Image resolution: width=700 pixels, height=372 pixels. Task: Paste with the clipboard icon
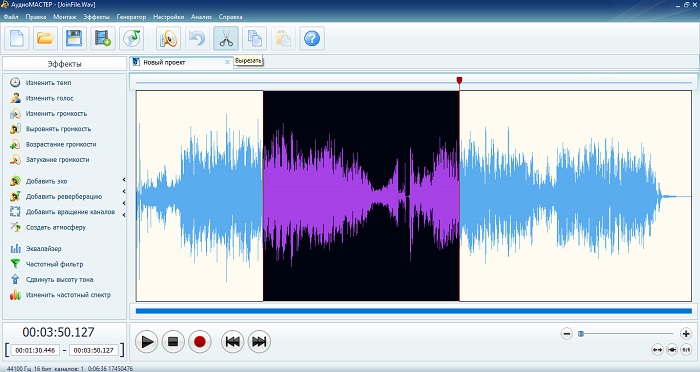coord(283,38)
